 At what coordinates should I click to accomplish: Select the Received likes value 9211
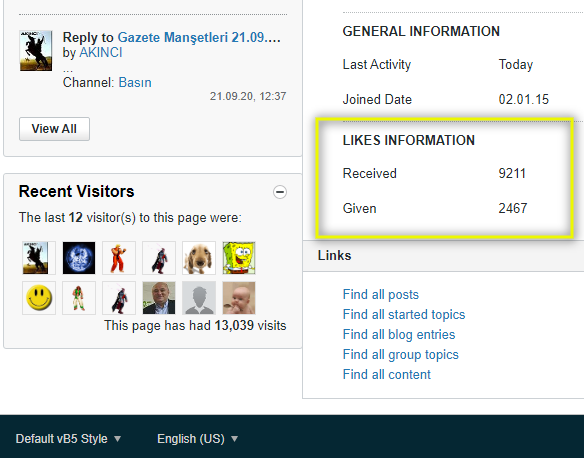click(x=512, y=174)
